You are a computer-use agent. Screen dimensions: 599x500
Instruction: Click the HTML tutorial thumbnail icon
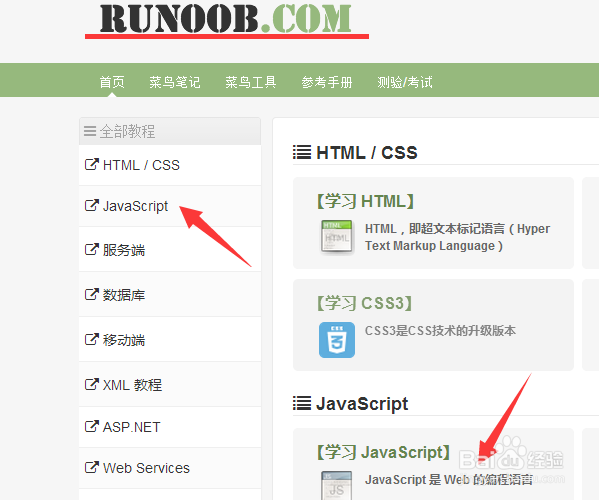point(337,237)
